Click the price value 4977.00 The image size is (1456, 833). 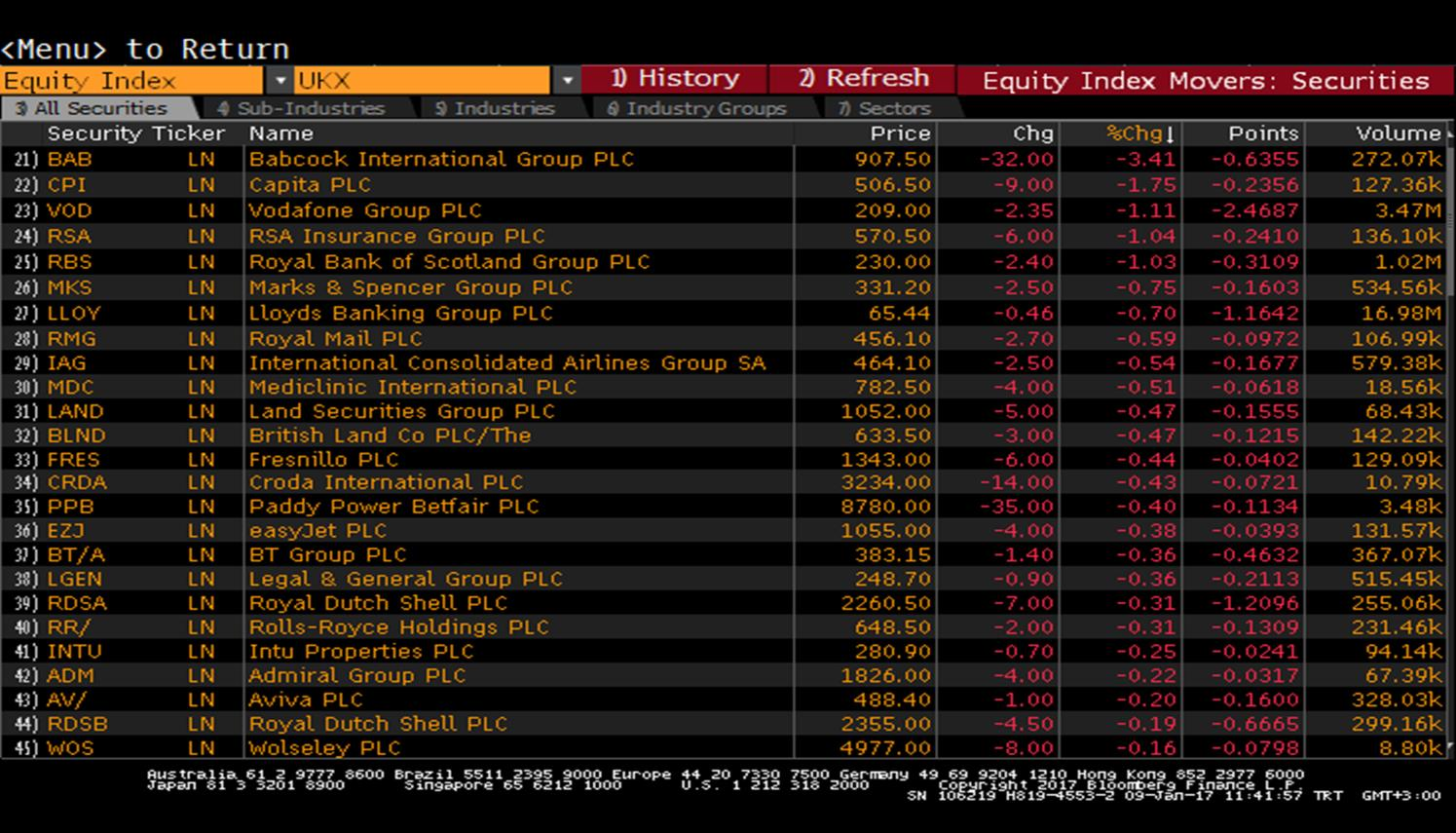tap(886, 748)
